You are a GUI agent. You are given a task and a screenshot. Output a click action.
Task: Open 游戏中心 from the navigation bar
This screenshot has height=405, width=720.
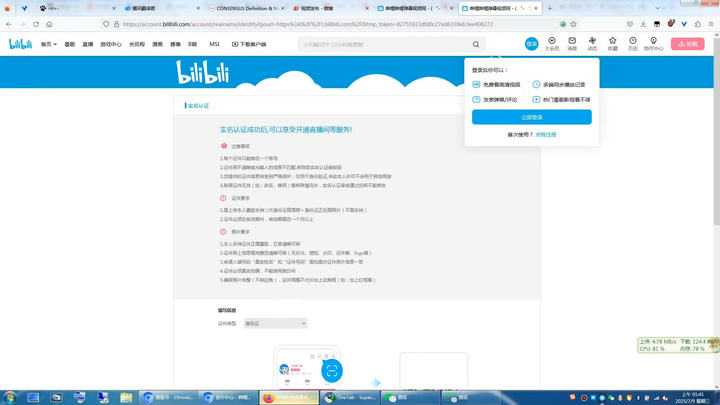point(111,45)
